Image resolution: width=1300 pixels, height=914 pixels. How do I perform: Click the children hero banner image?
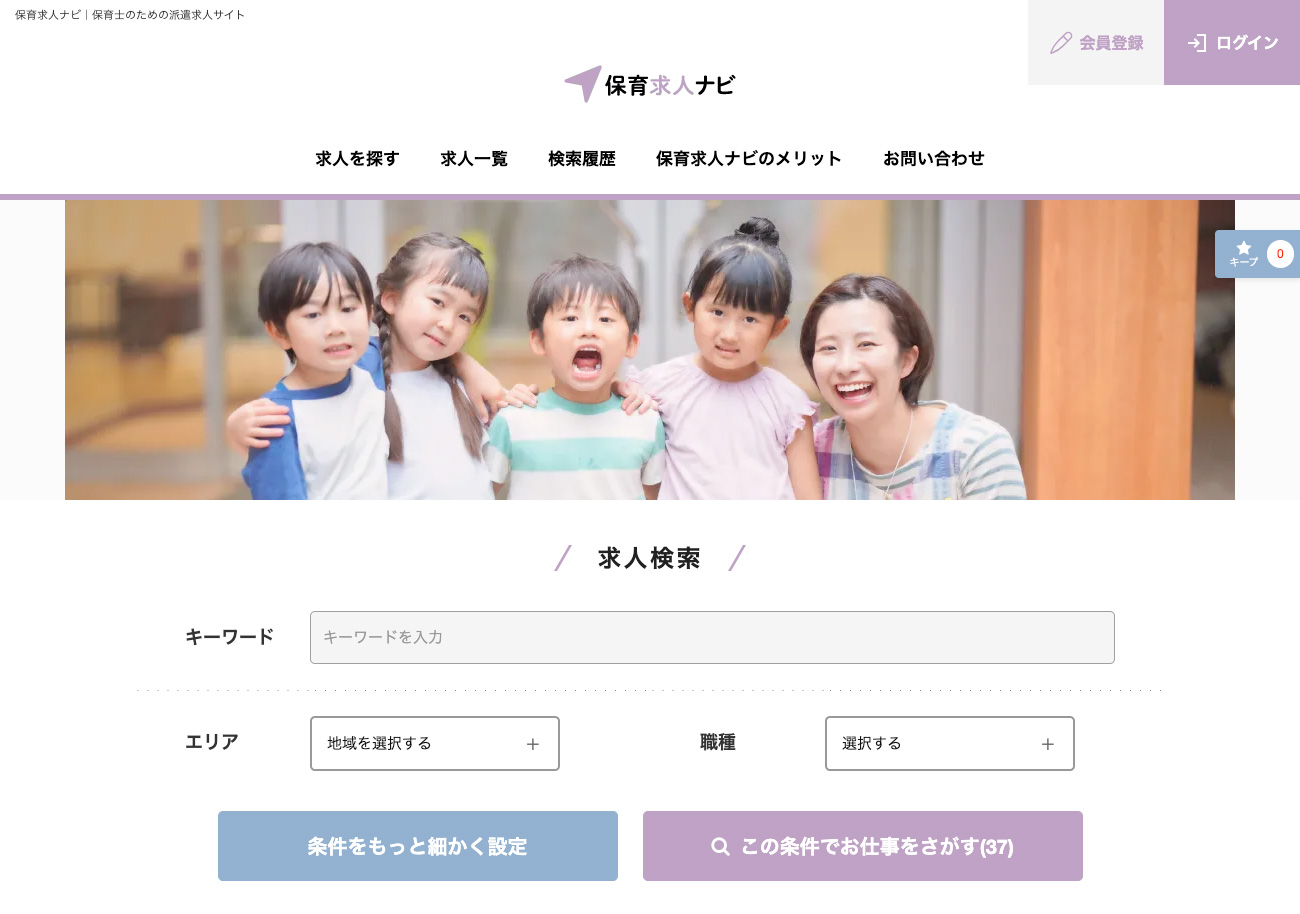[x=650, y=350]
